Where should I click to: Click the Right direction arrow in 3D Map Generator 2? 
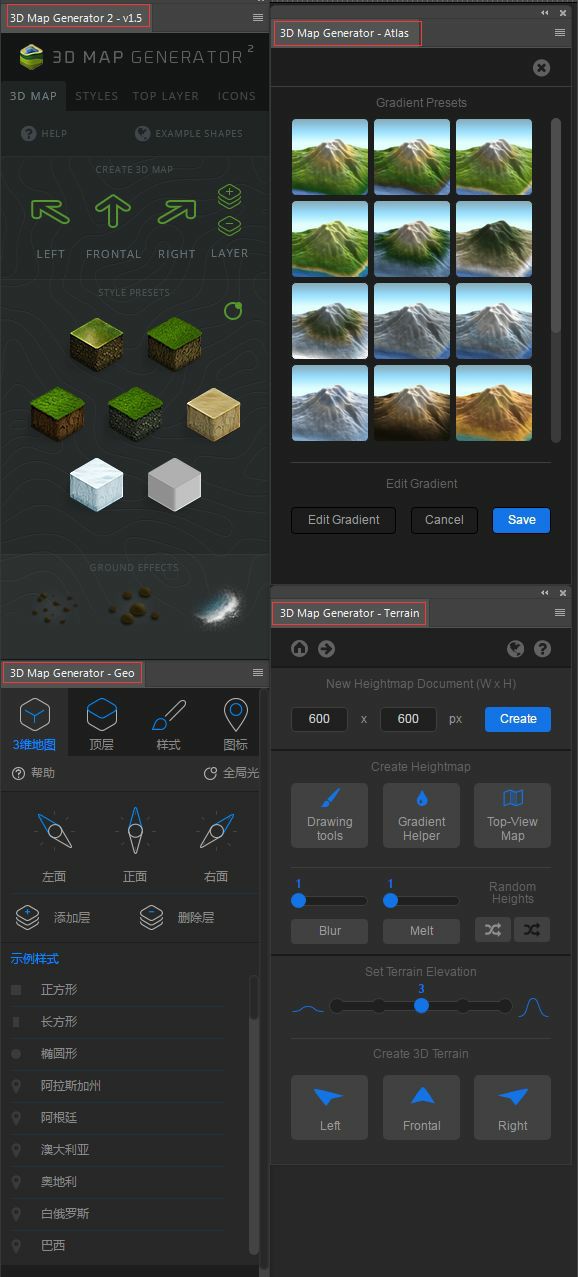click(x=176, y=212)
